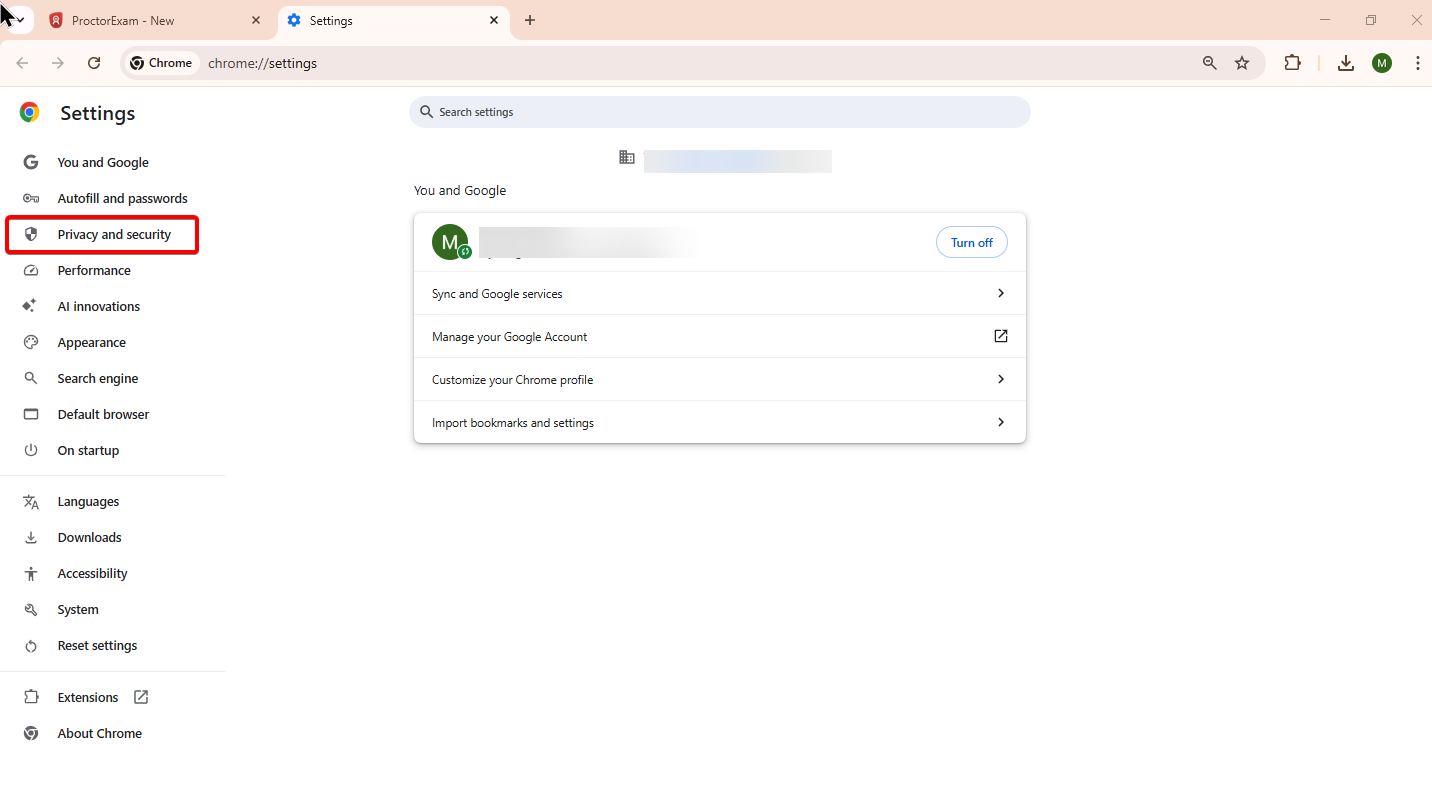Click the back navigation arrow
Image resolution: width=1432 pixels, height=812 pixels.
click(x=22, y=63)
